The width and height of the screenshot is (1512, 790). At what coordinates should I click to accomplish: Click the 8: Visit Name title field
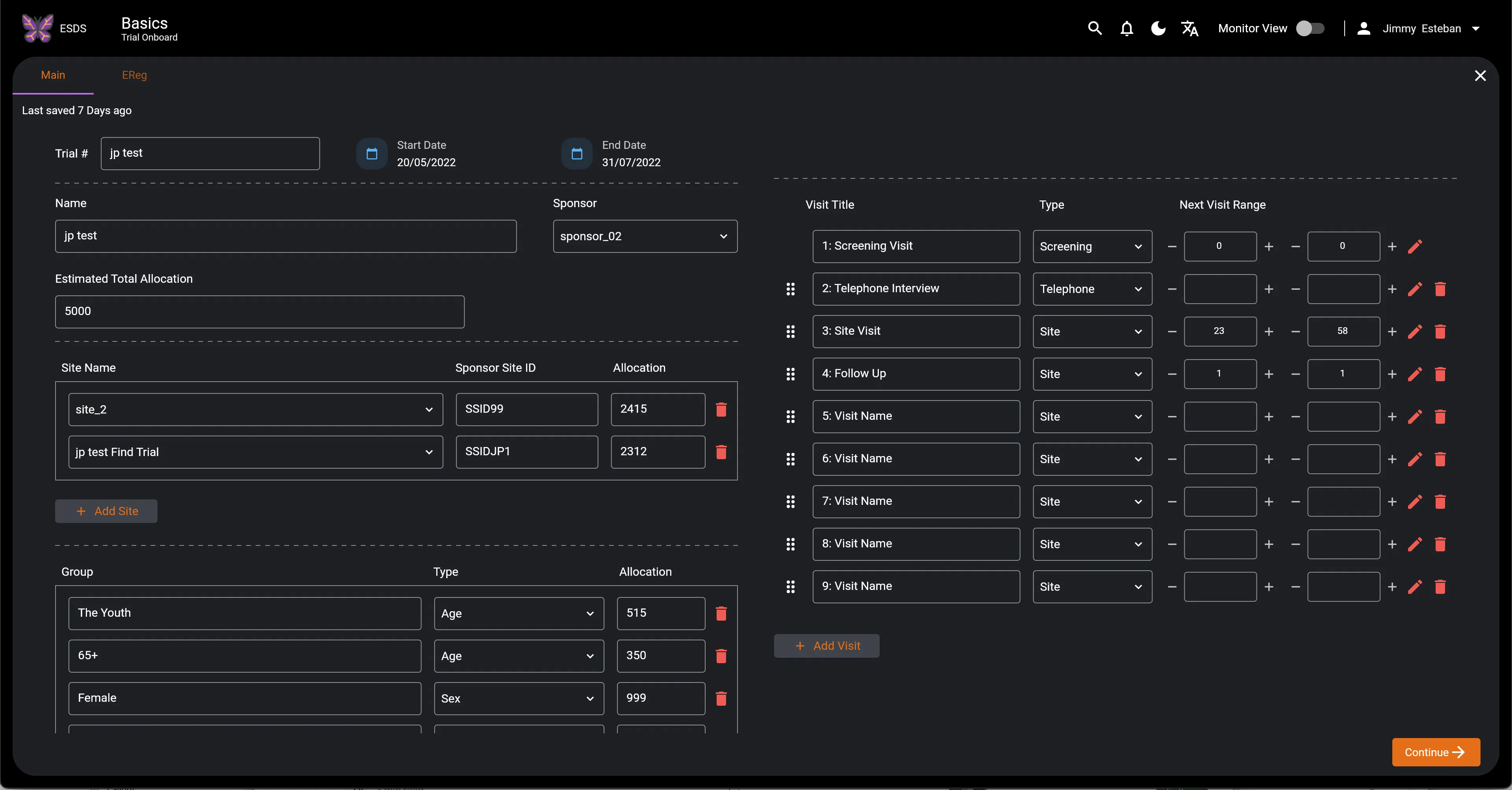(916, 544)
